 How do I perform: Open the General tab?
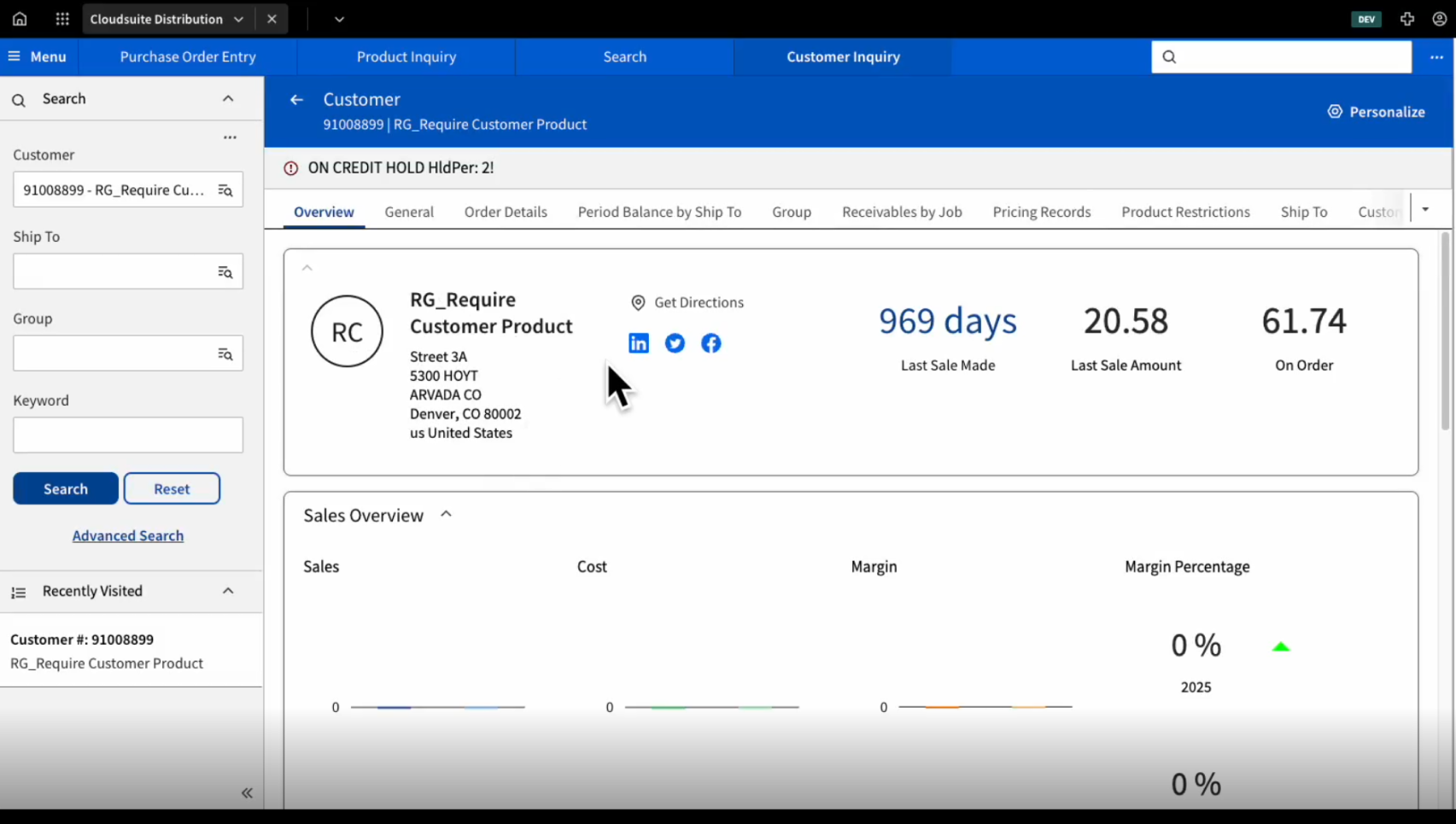tap(409, 212)
